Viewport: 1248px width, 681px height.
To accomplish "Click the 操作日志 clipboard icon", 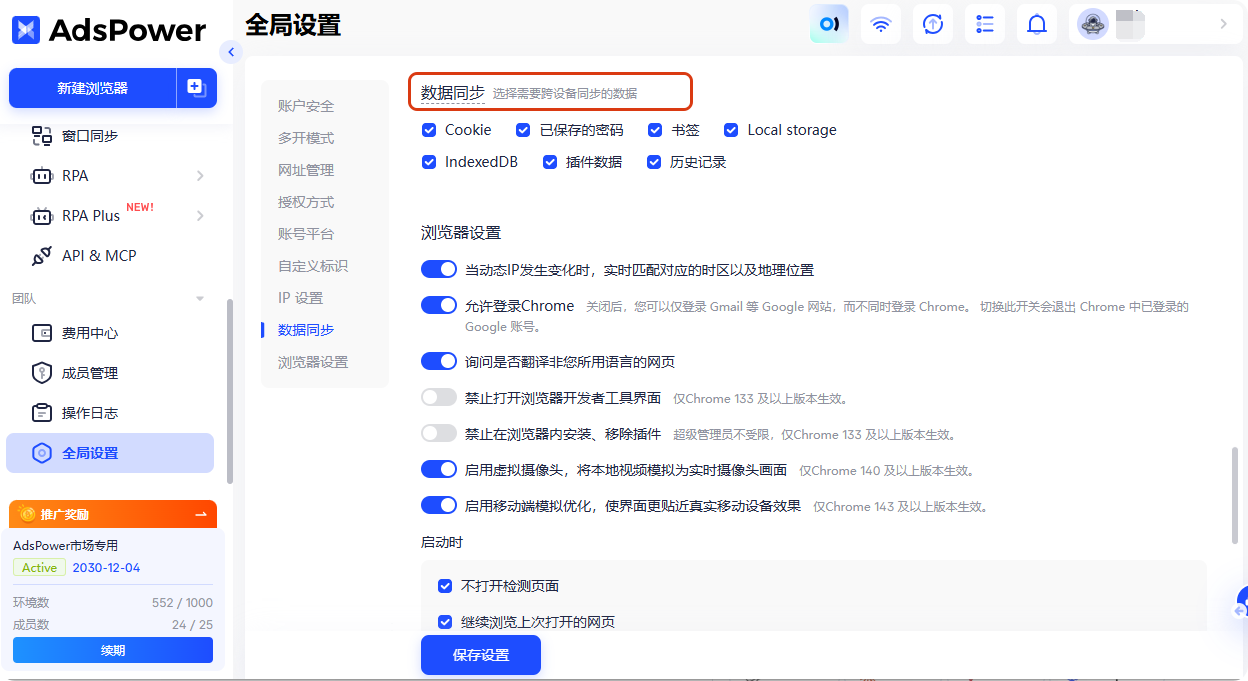I will (x=41, y=413).
